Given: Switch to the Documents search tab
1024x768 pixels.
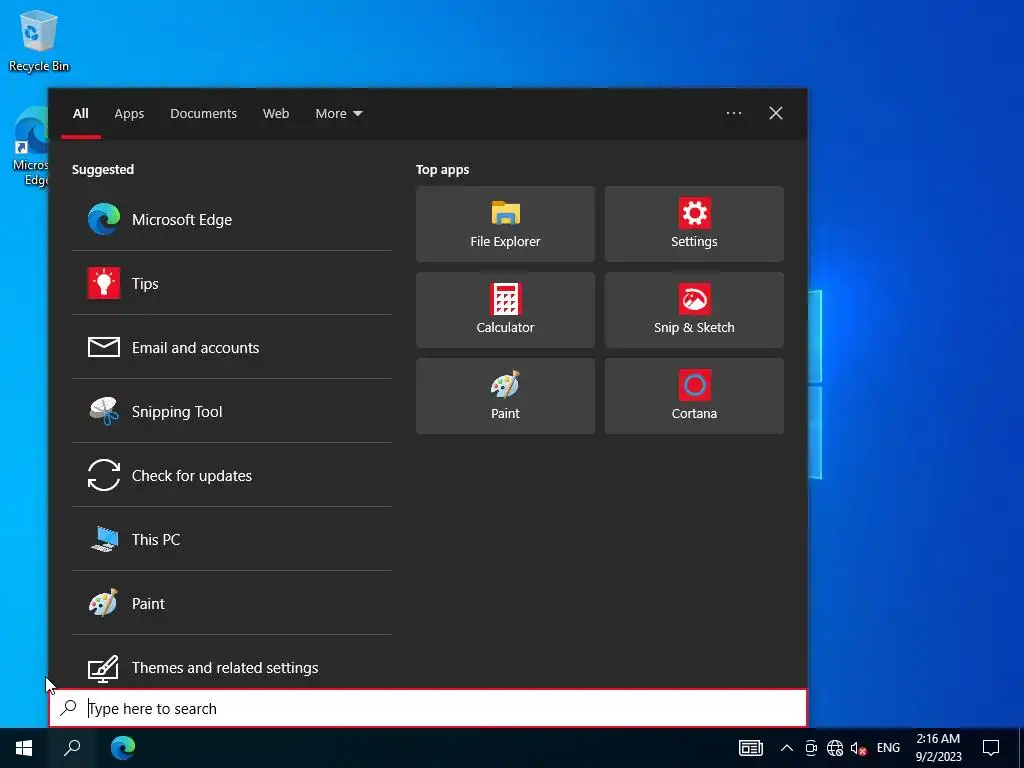Looking at the screenshot, I should tap(204, 114).
